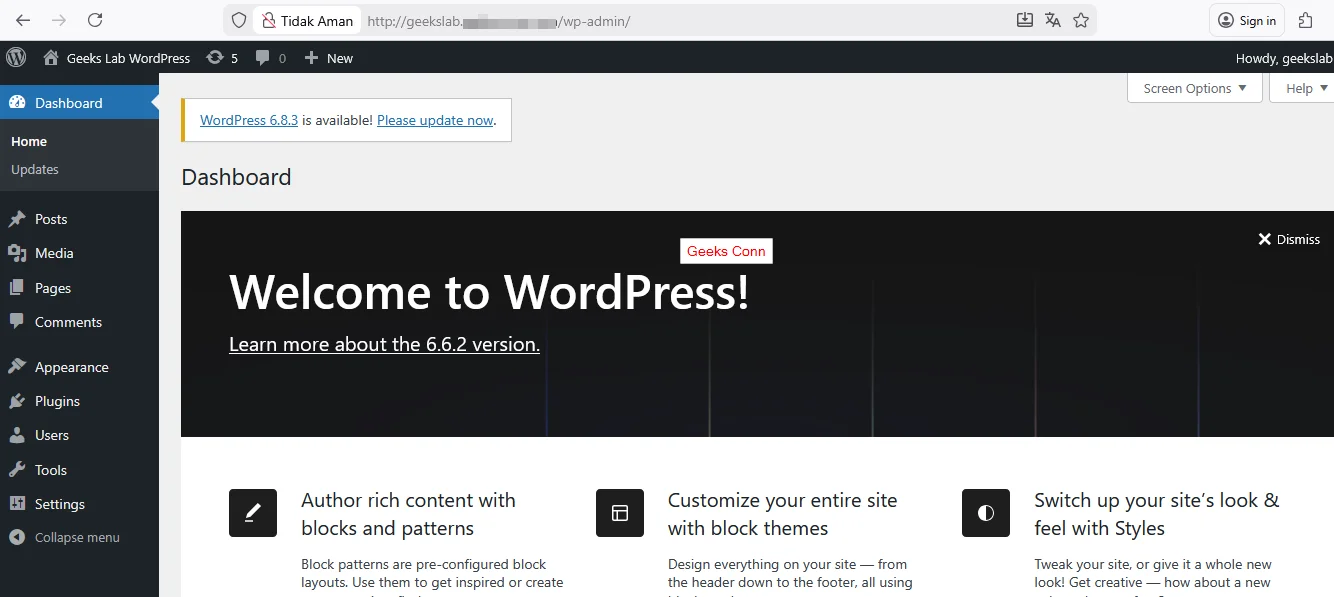Follow the Please update now link

point(435,119)
